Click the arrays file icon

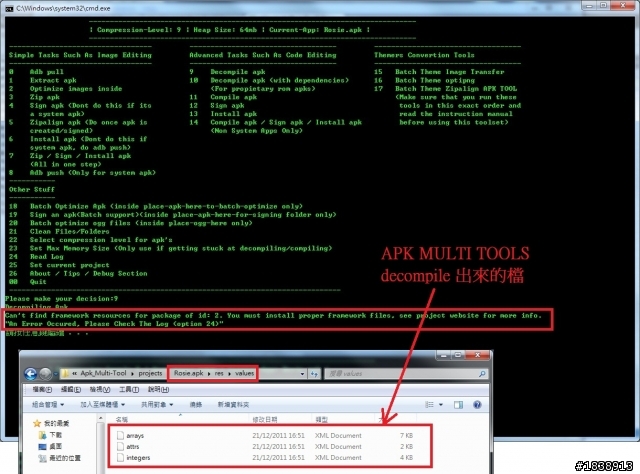coord(120,436)
